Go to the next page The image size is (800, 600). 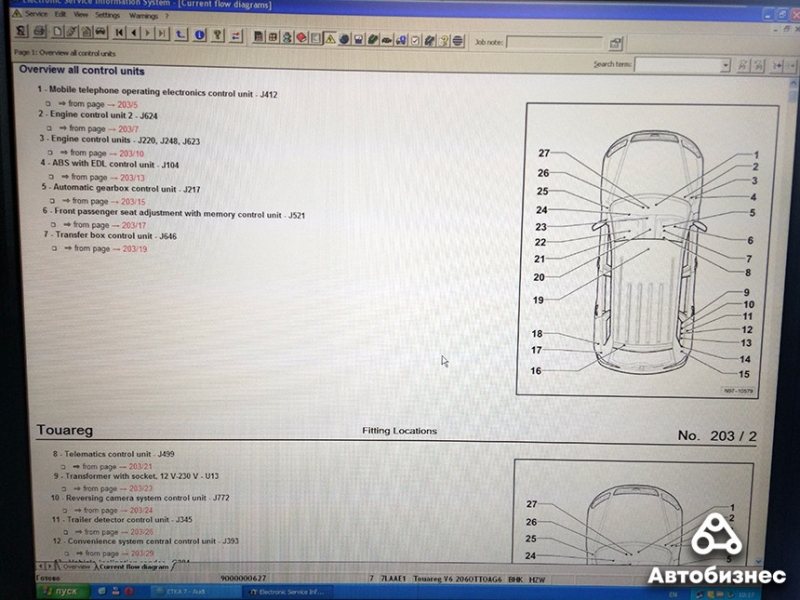[x=147, y=34]
